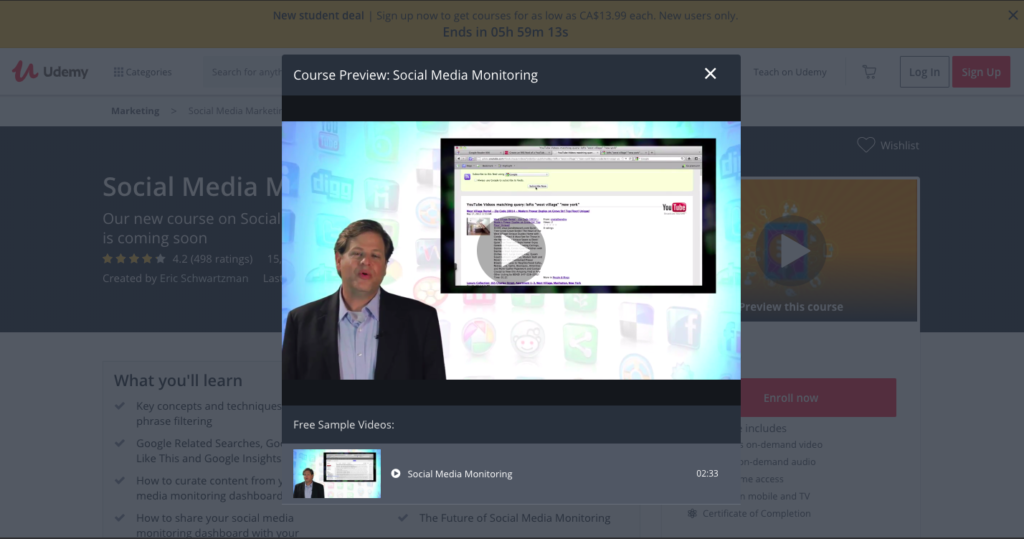Image resolution: width=1024 pixels, height=539 pixels.
Task: Open Eric Schwartzman creator link
Action: click(x=204, y=278)
